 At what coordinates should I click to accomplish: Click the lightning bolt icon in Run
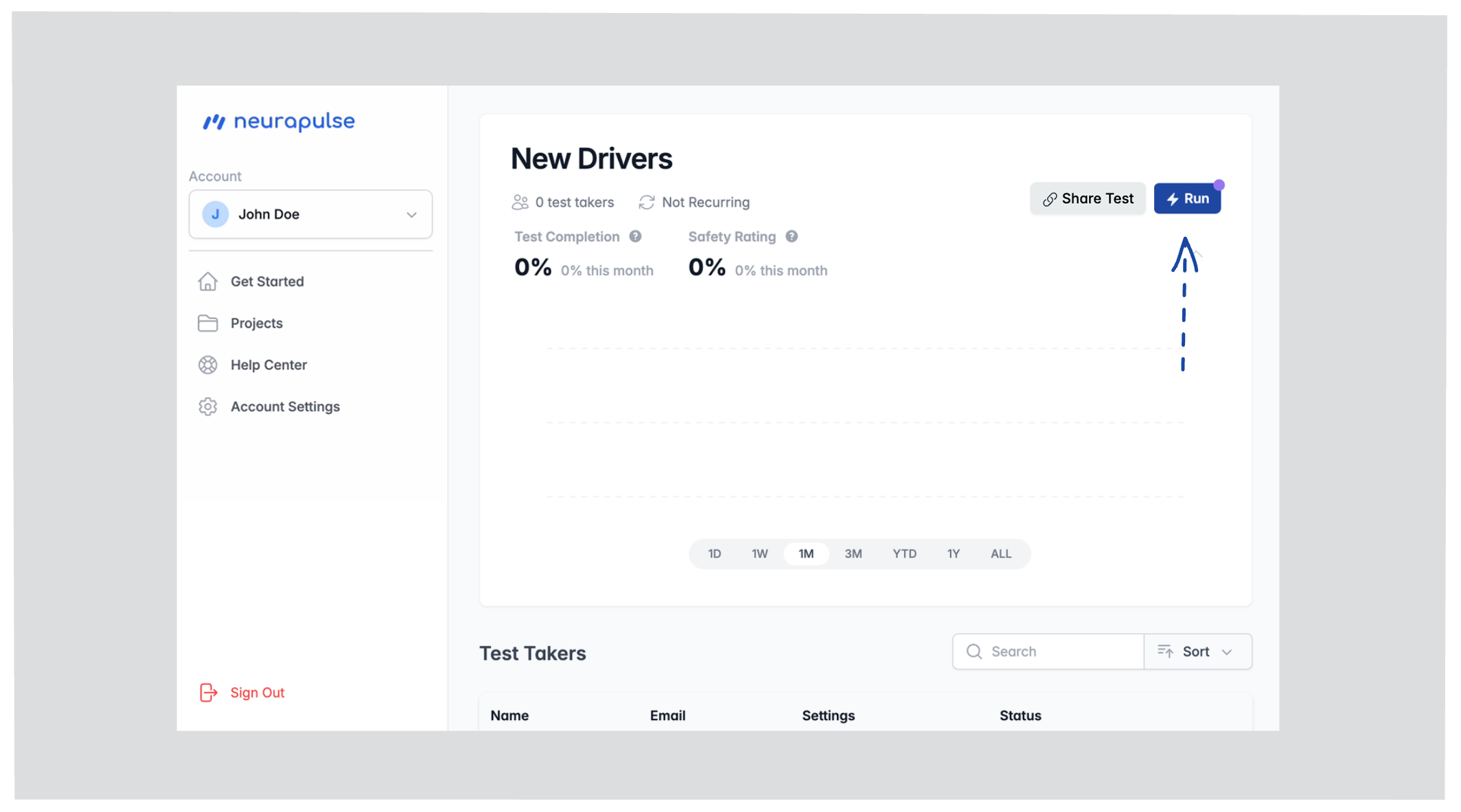pyautogui.click(x=1173, y=199)
